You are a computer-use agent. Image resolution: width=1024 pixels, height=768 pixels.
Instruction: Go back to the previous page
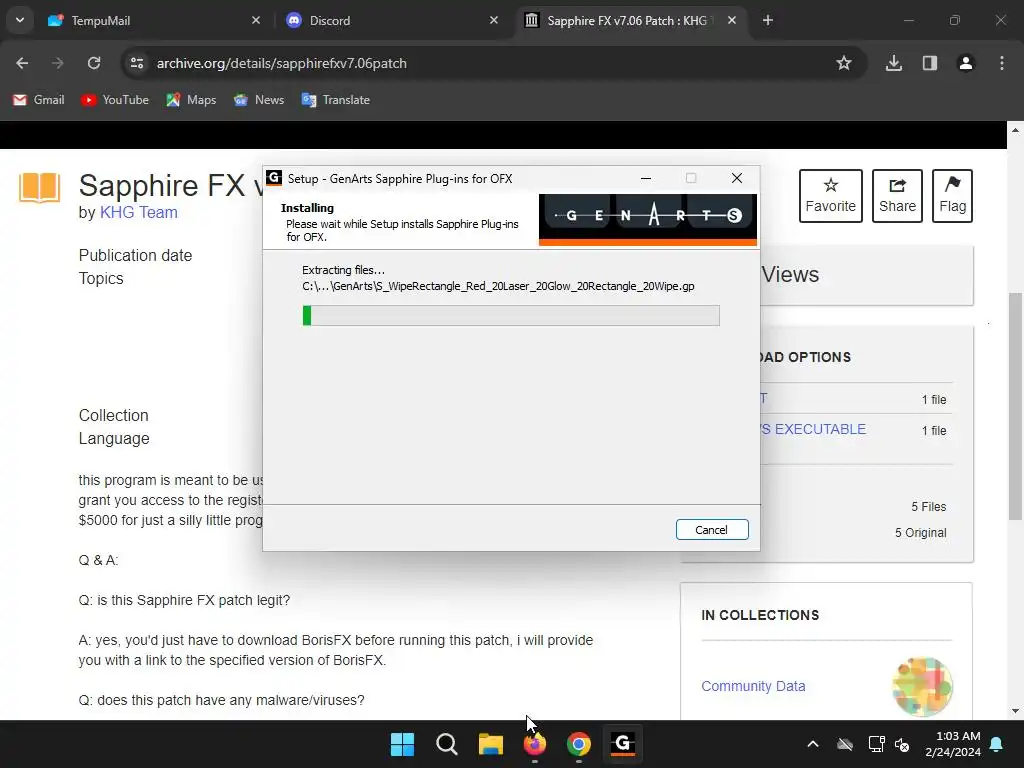tap(22, 63)
